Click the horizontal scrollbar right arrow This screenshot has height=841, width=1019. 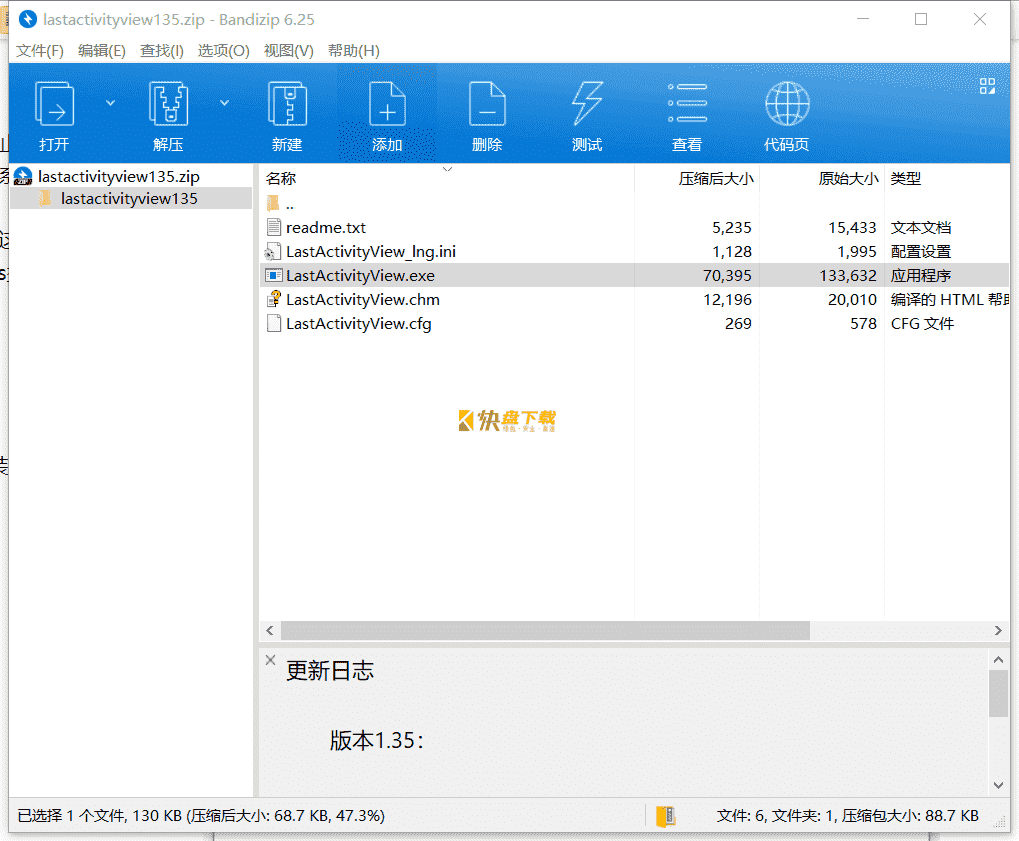point(998,630)
